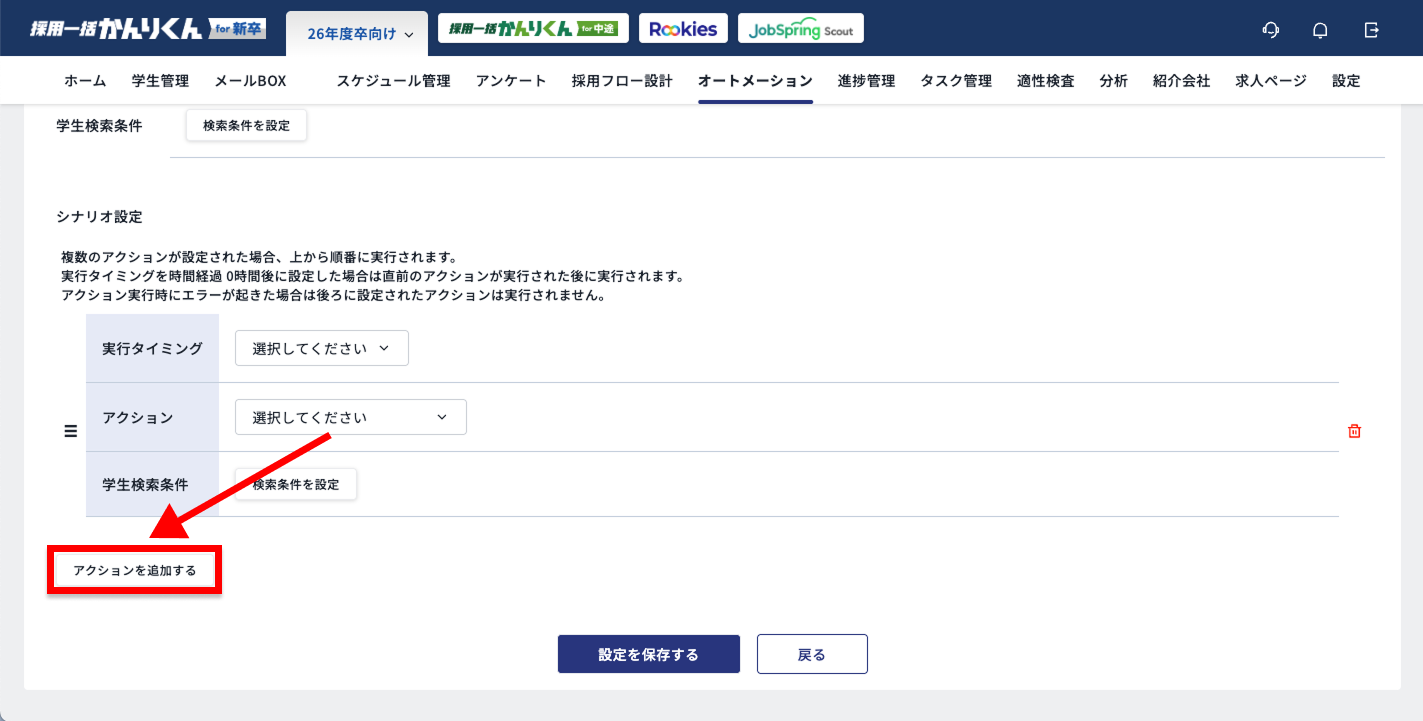The width and height of the screenshot is (1423, 721).
Task: Switch to かんりくん for中途 via its logo
Action: pos(532,28)
